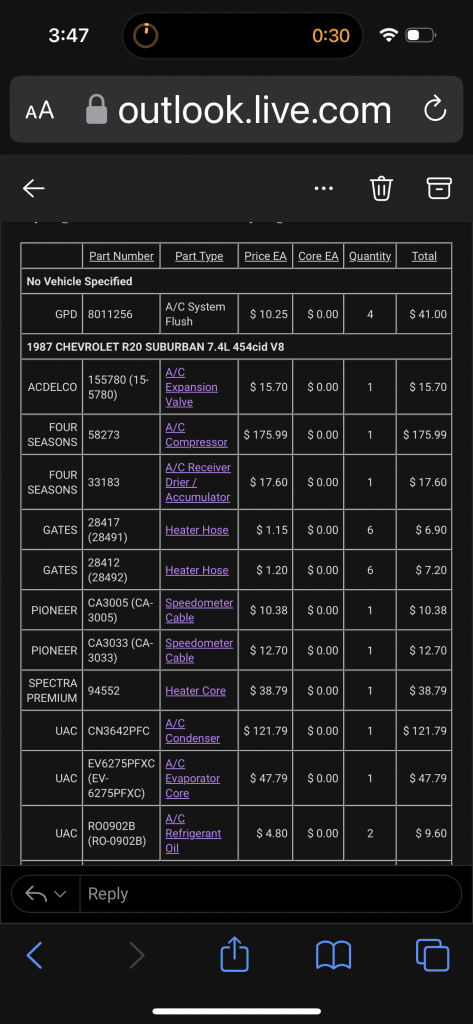
Task: Tap the back arrow in the email header
Action: [x=34, y=189]
